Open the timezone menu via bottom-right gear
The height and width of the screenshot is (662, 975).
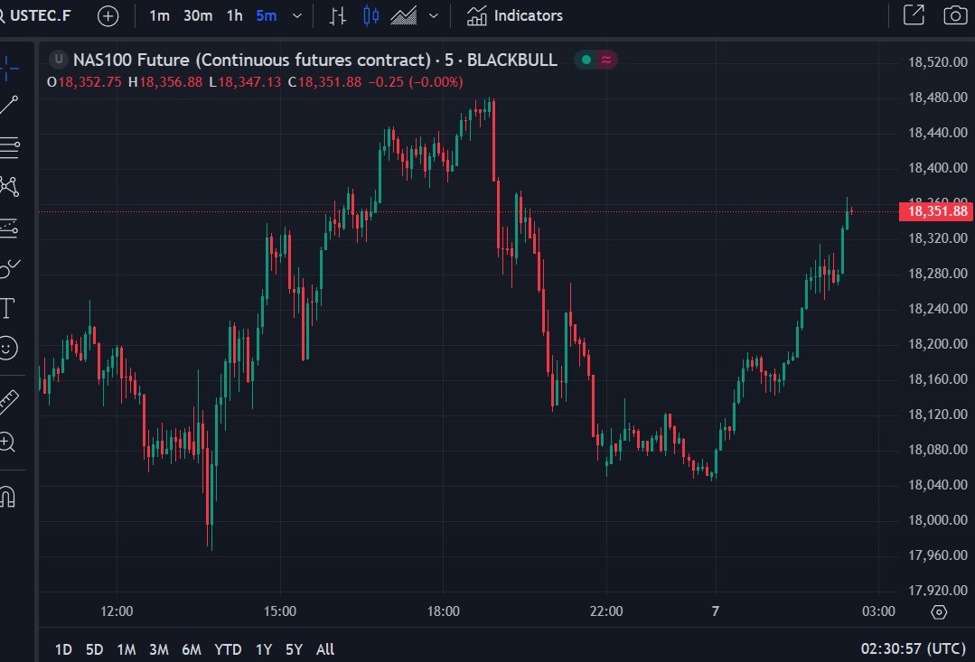pyautogui.click(x=938, y=611)
